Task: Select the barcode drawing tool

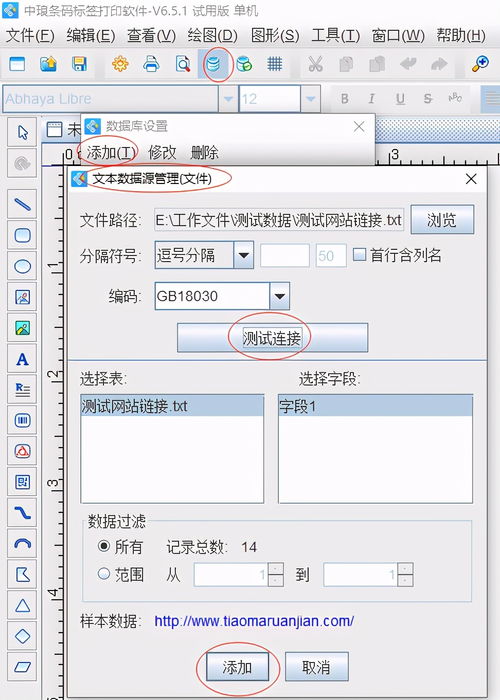Action: pyautogui.click(x=22, y=421)
